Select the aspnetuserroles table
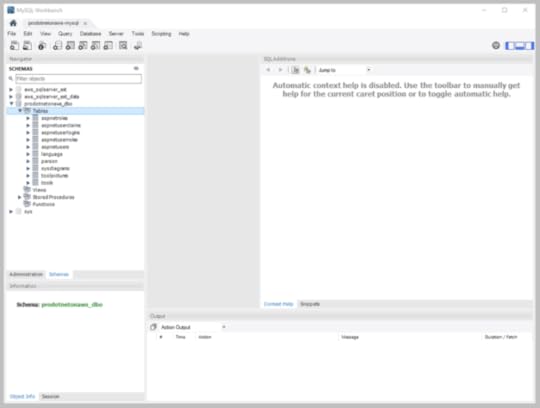Viewport: 540px width, 408px height. [x=60, y=140]
